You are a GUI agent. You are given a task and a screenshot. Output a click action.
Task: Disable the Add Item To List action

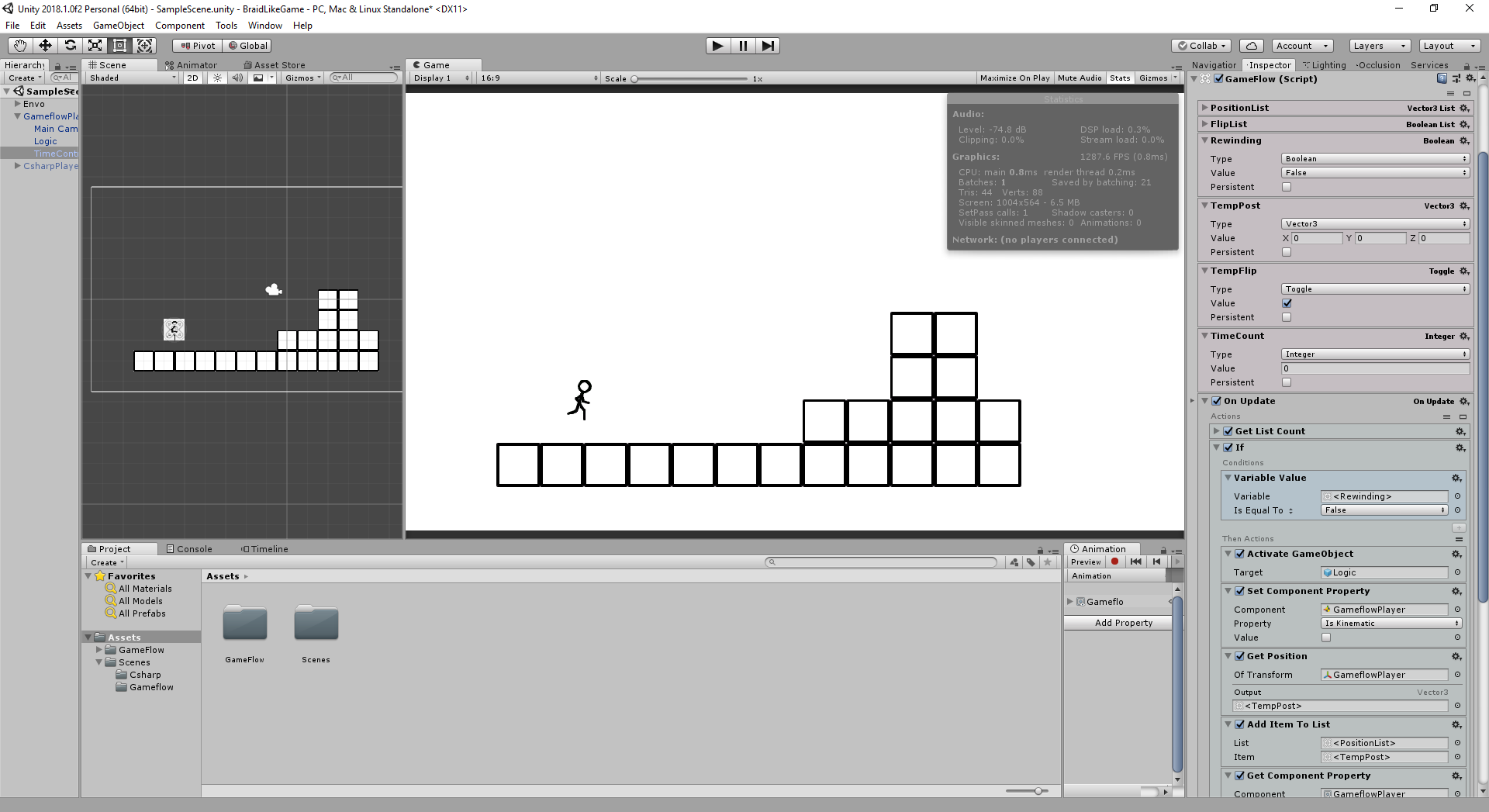pos(1240,724)
